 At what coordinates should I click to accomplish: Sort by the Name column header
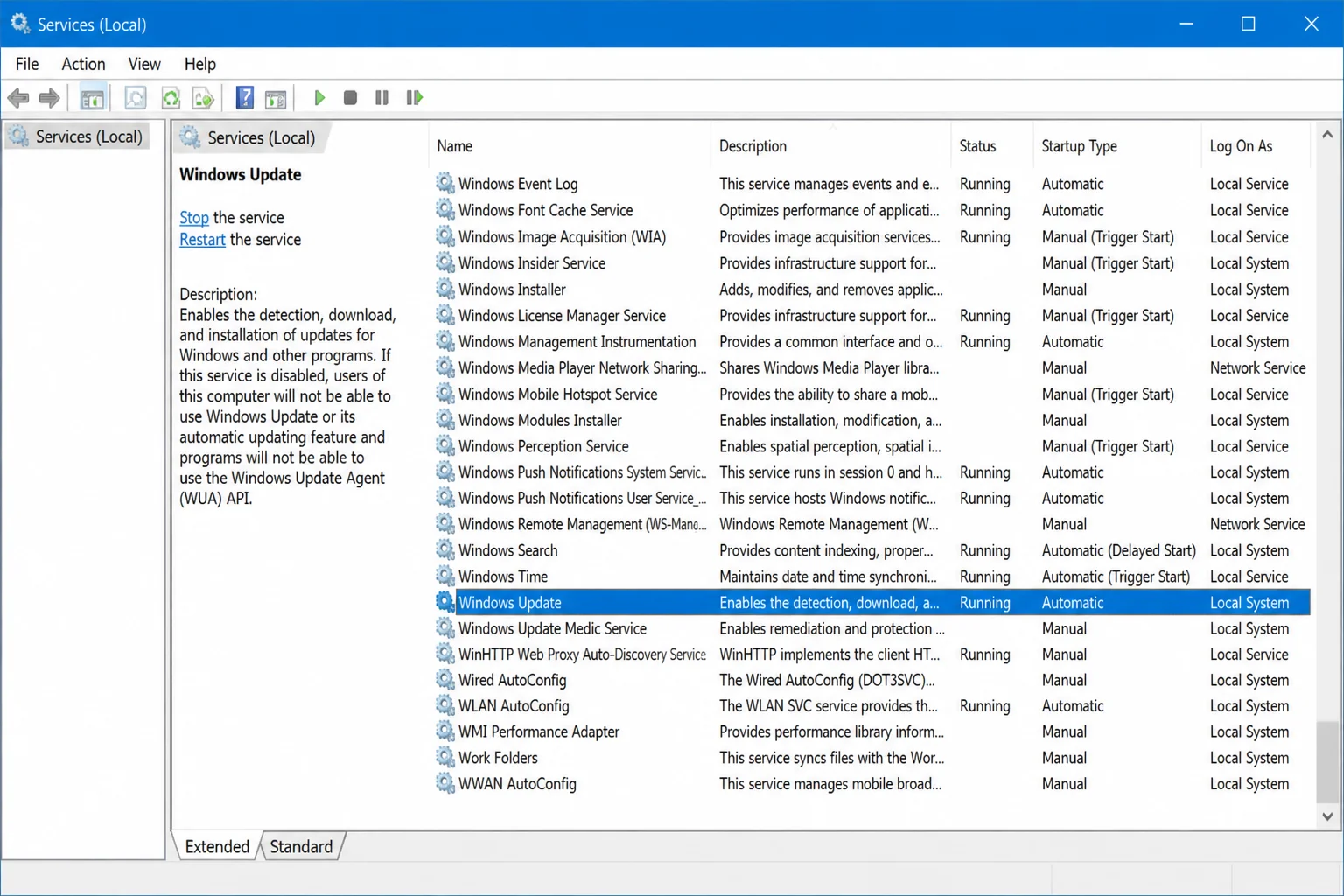(x=570, y=146)
